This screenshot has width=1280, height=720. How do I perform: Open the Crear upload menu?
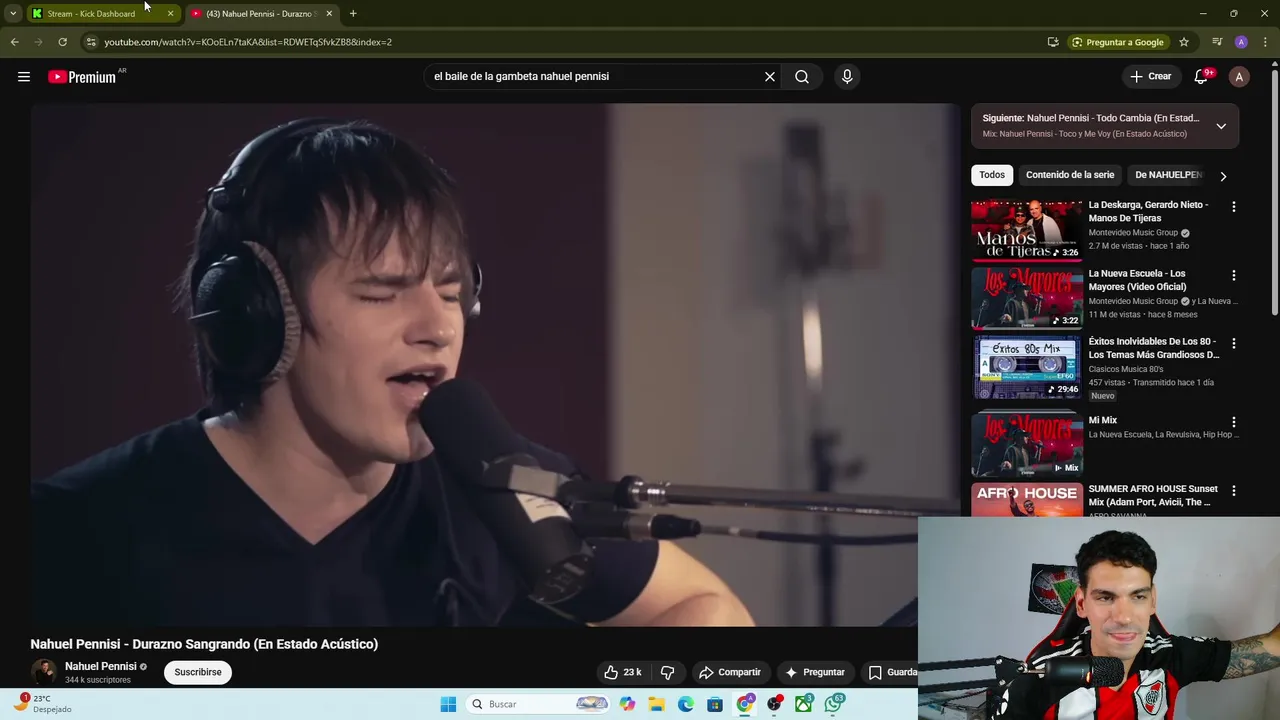click(x=1150, y=76)
